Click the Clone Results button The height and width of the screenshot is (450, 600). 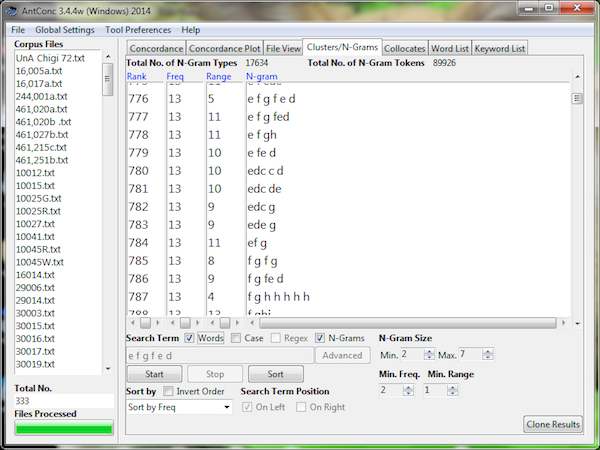[553, 424]
